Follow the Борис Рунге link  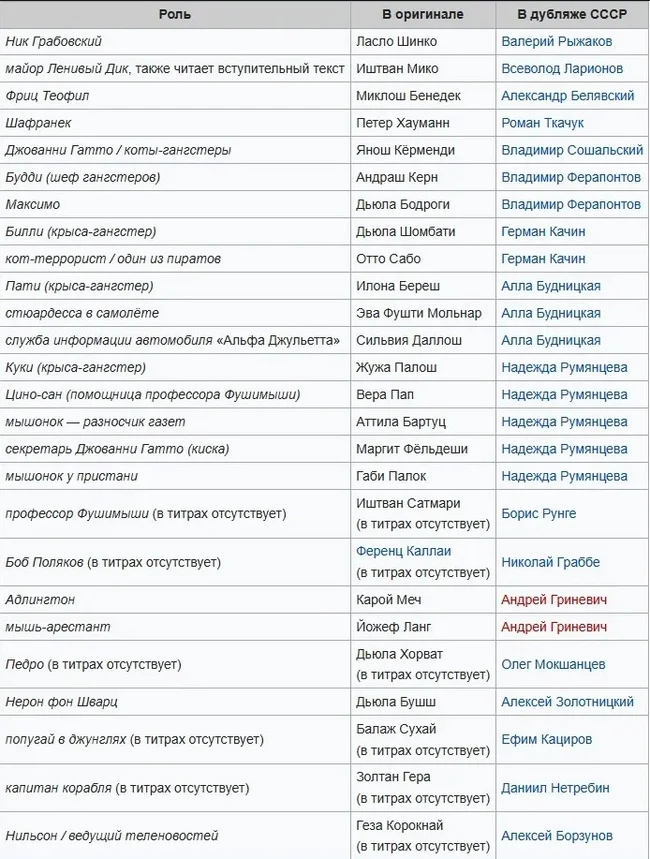538,514
